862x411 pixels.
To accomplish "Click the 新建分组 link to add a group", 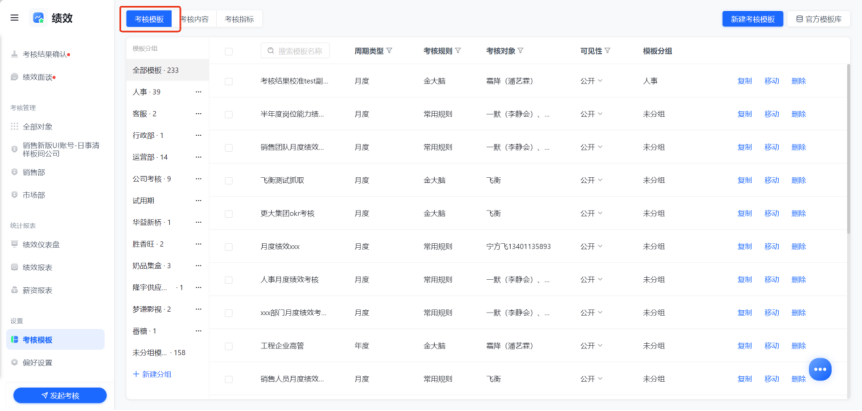I will pos(152,374).
